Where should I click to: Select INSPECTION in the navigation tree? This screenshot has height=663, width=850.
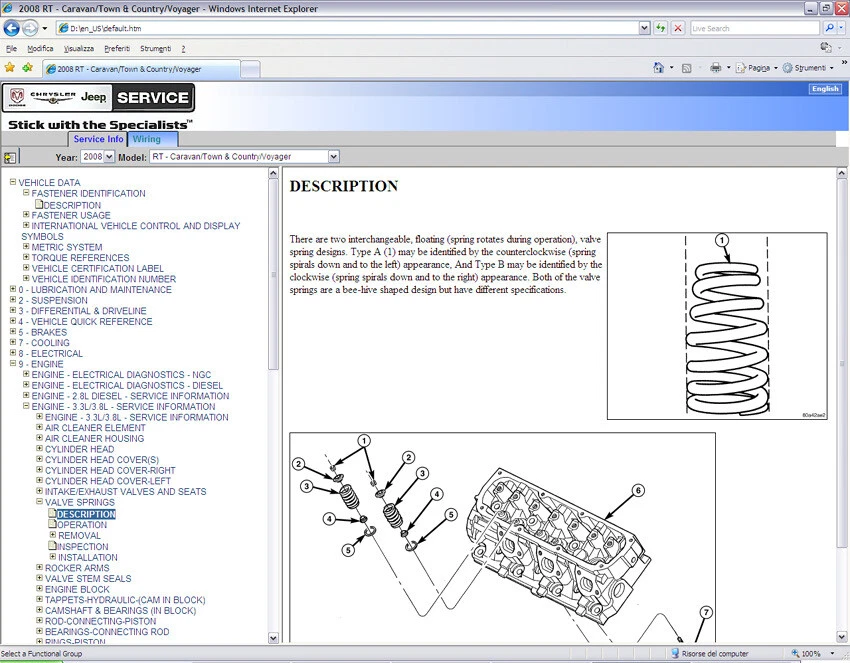pos(82,546)
